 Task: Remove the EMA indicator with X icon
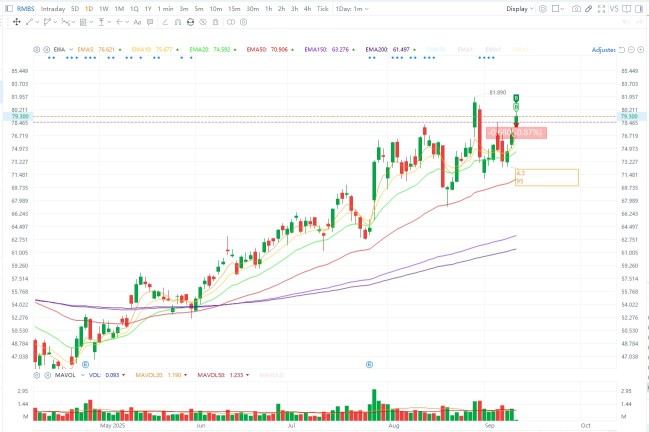pos(47,49)
